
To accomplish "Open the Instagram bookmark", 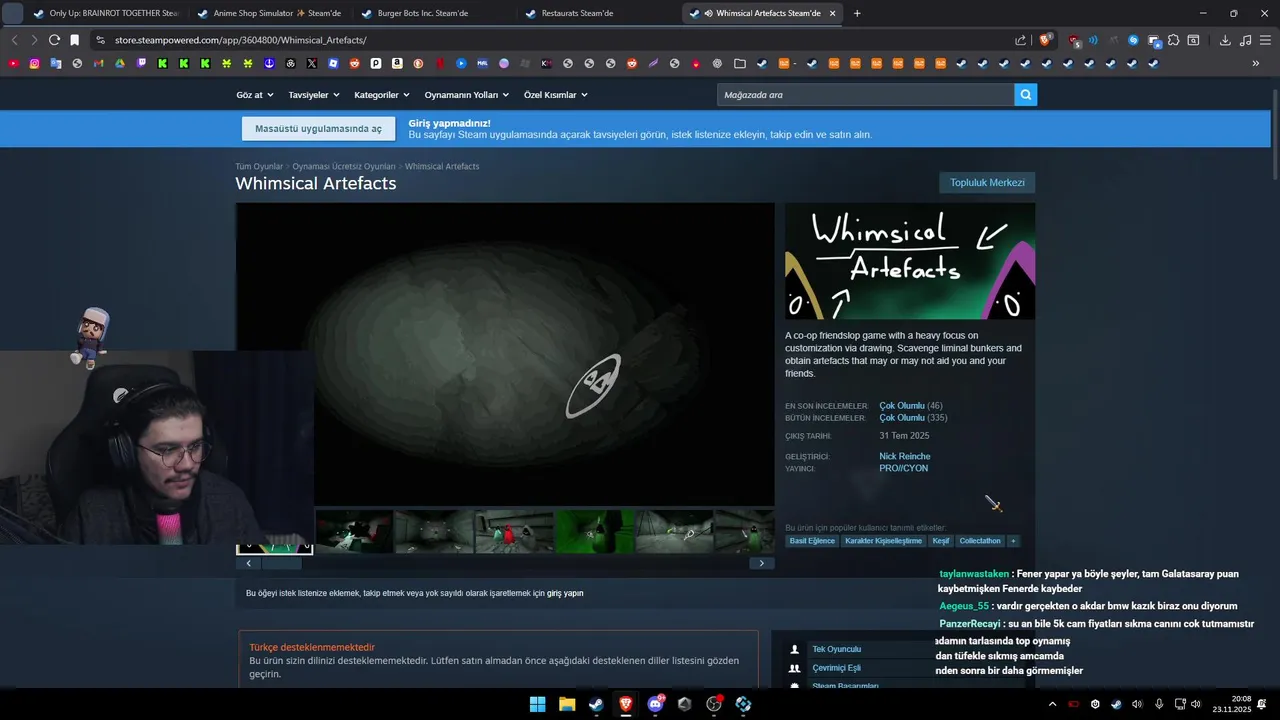I will pos(34,63).
